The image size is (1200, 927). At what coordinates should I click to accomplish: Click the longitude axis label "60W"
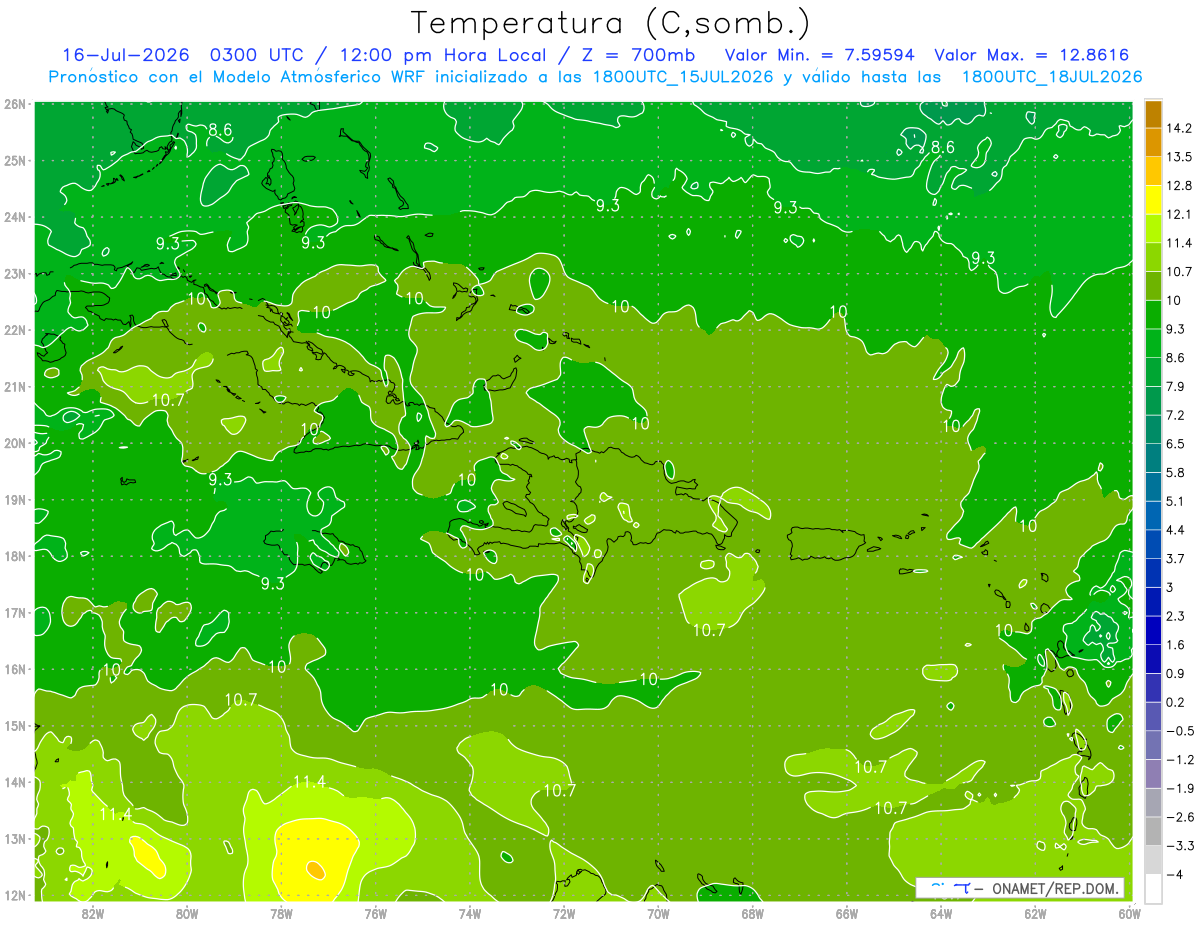coord(1129,914)
